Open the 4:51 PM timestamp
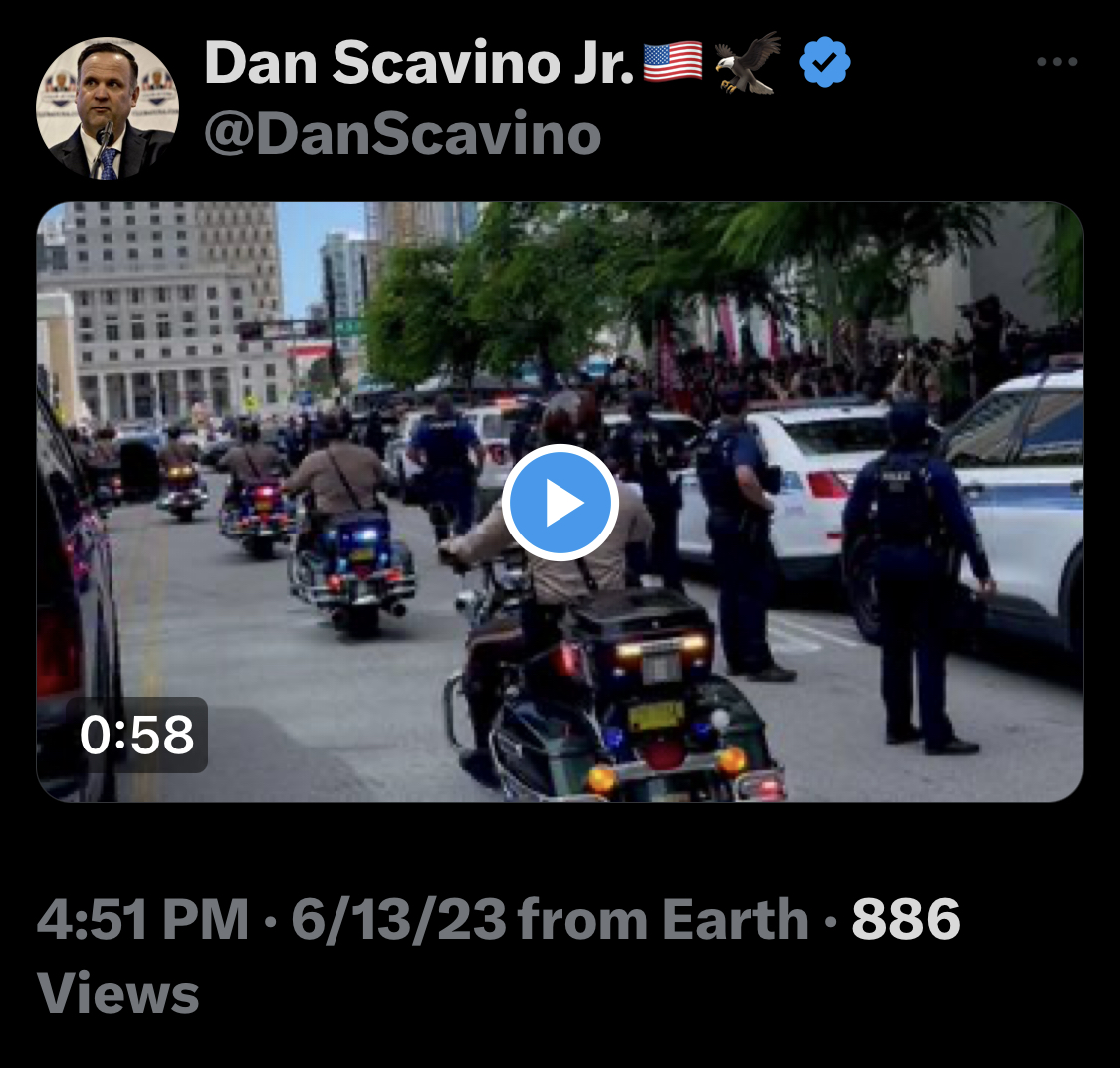The image size is (1120, 1068). coord(142,919)
